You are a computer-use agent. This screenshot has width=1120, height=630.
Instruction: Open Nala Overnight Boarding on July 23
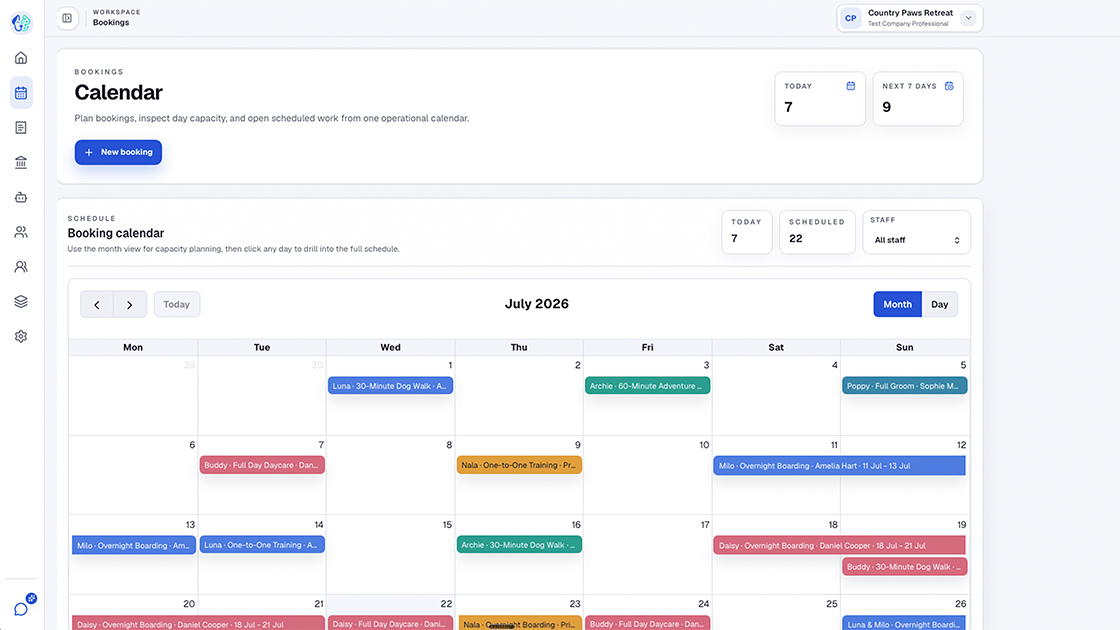(x=519, y=623)
